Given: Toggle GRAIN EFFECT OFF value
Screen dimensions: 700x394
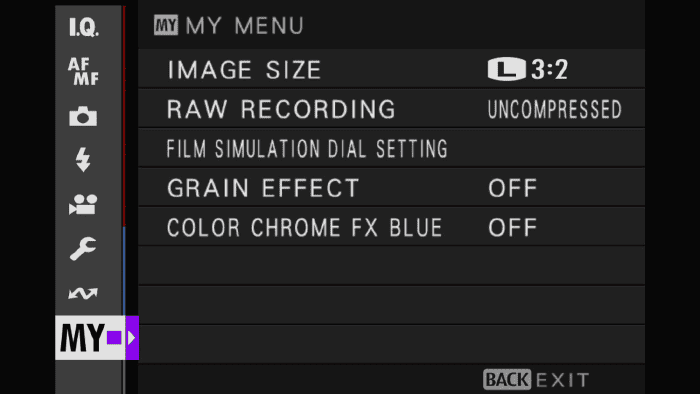Looking at the screenshot, I should (x=512, y=188).
